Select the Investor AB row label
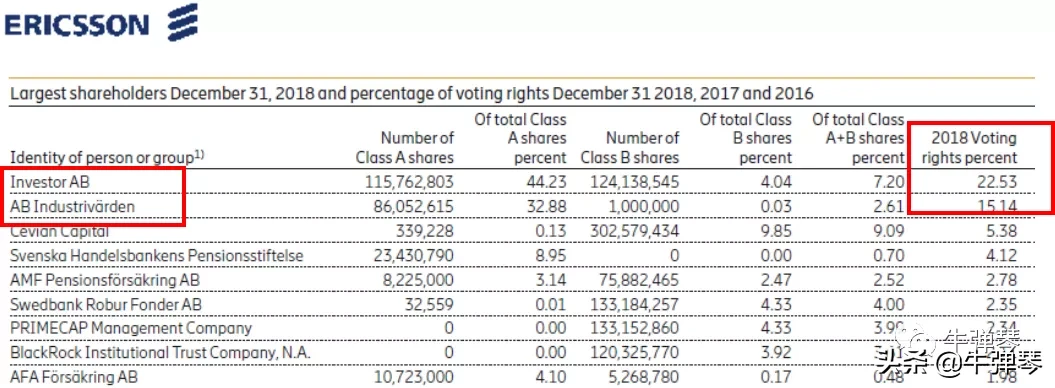Image resolution: width=1055 pixels, height=388 pixels. tap(48, 182)
